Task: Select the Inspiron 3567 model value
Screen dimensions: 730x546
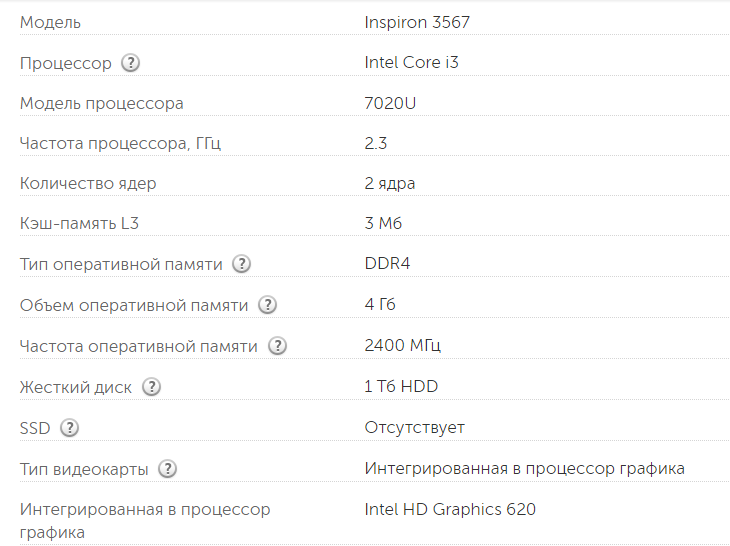Action: point(417,22)
